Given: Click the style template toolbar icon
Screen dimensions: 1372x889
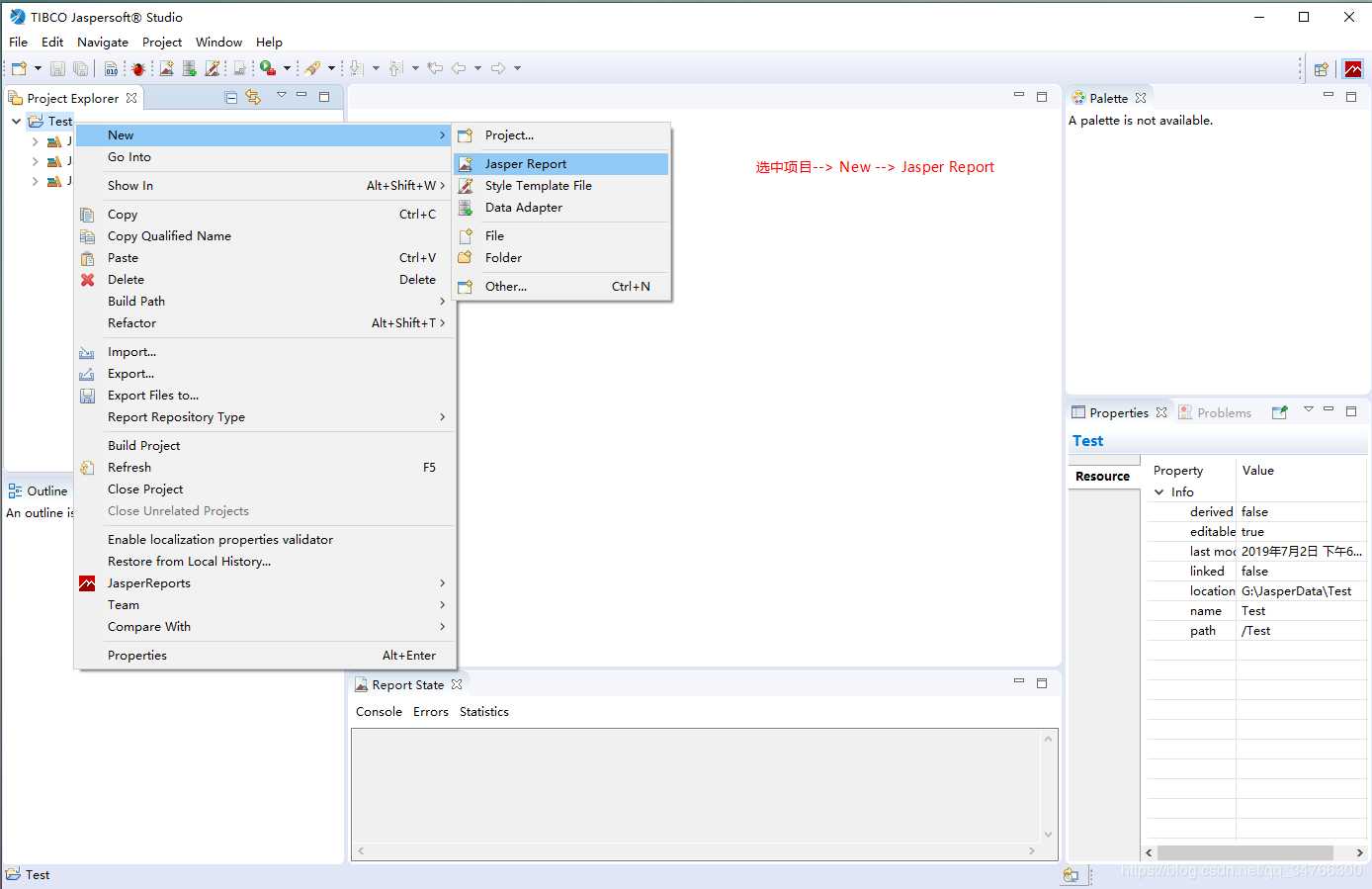Looking at the screenshot, I should tap(213, 68).
